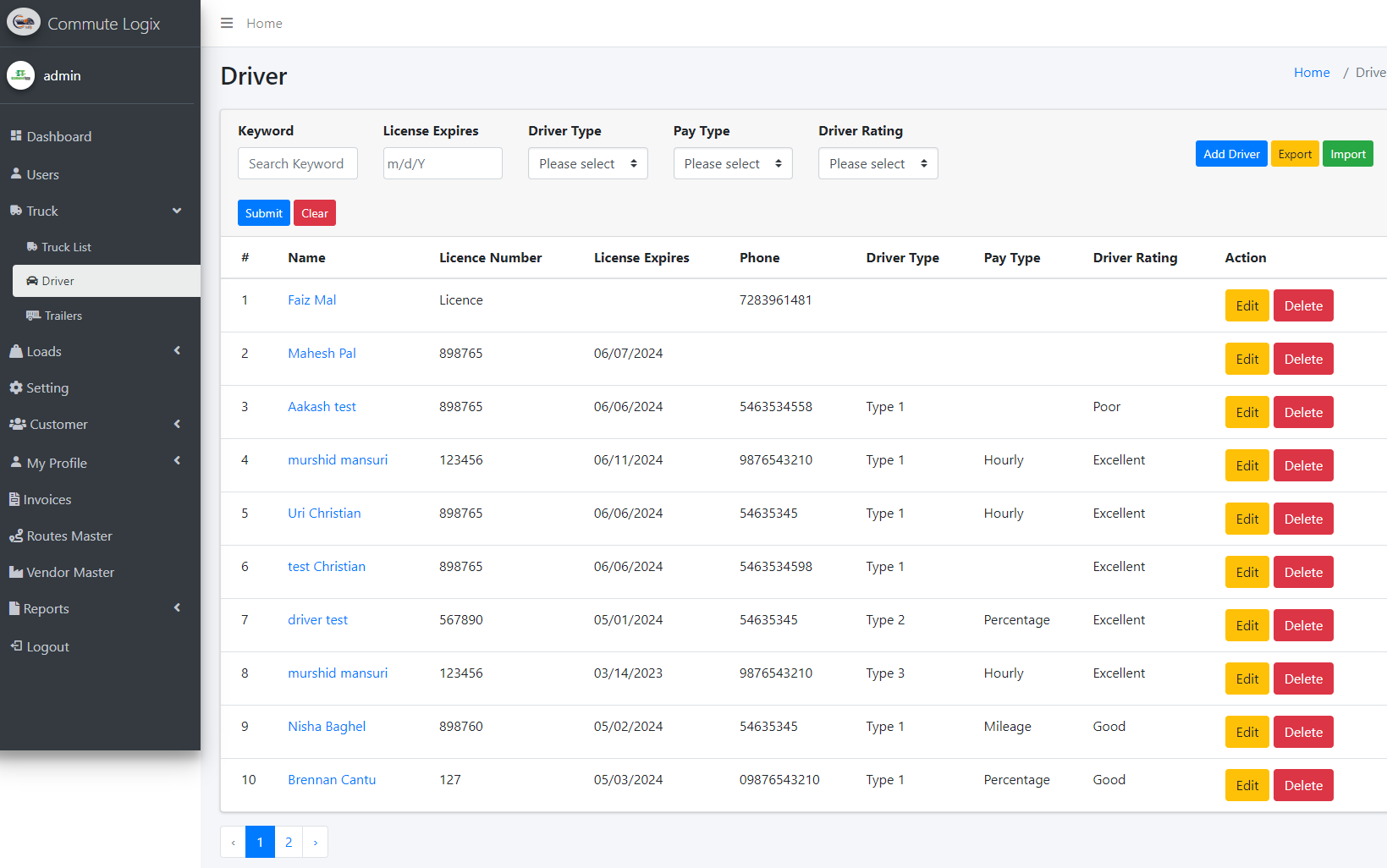Click the Invoices document icon
The width and height of the screenshot is (1387, 868).
coord(14,499)
